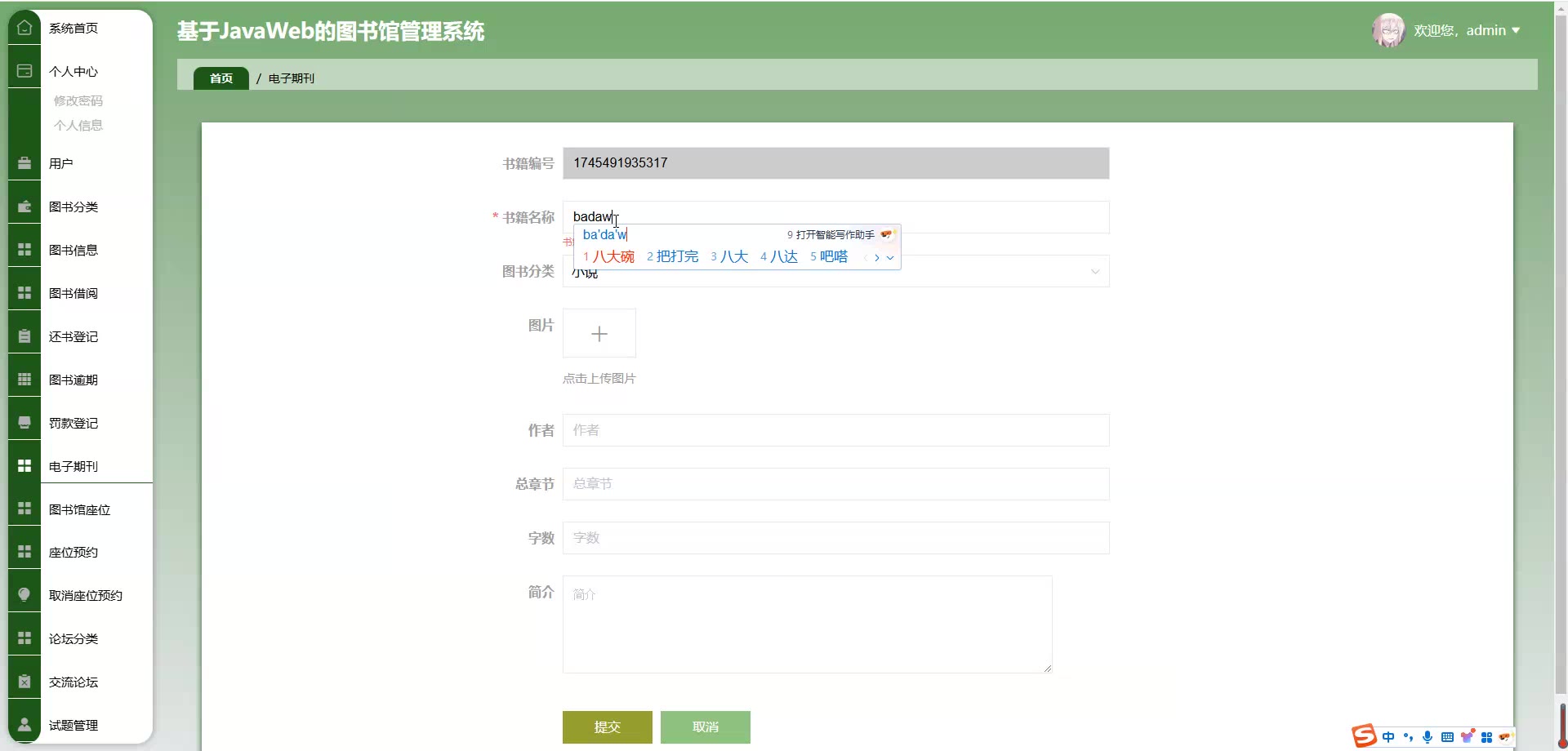1568x751 pixels.
Task: Click the AI assistant mascot in IME bar
Action: [1506, 737]
